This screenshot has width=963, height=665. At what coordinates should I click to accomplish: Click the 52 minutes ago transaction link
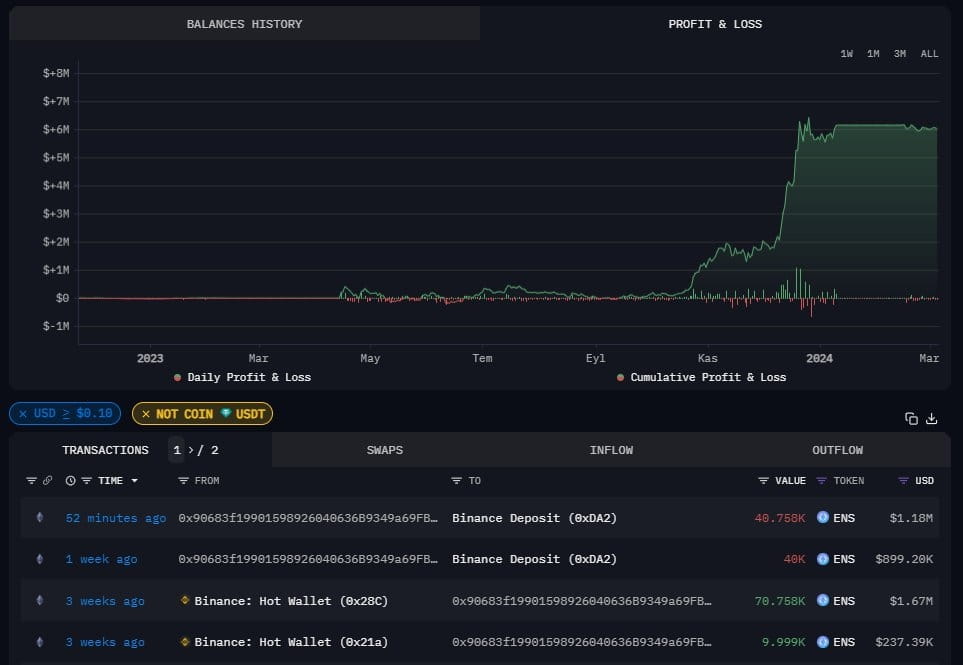coord(115,518)
